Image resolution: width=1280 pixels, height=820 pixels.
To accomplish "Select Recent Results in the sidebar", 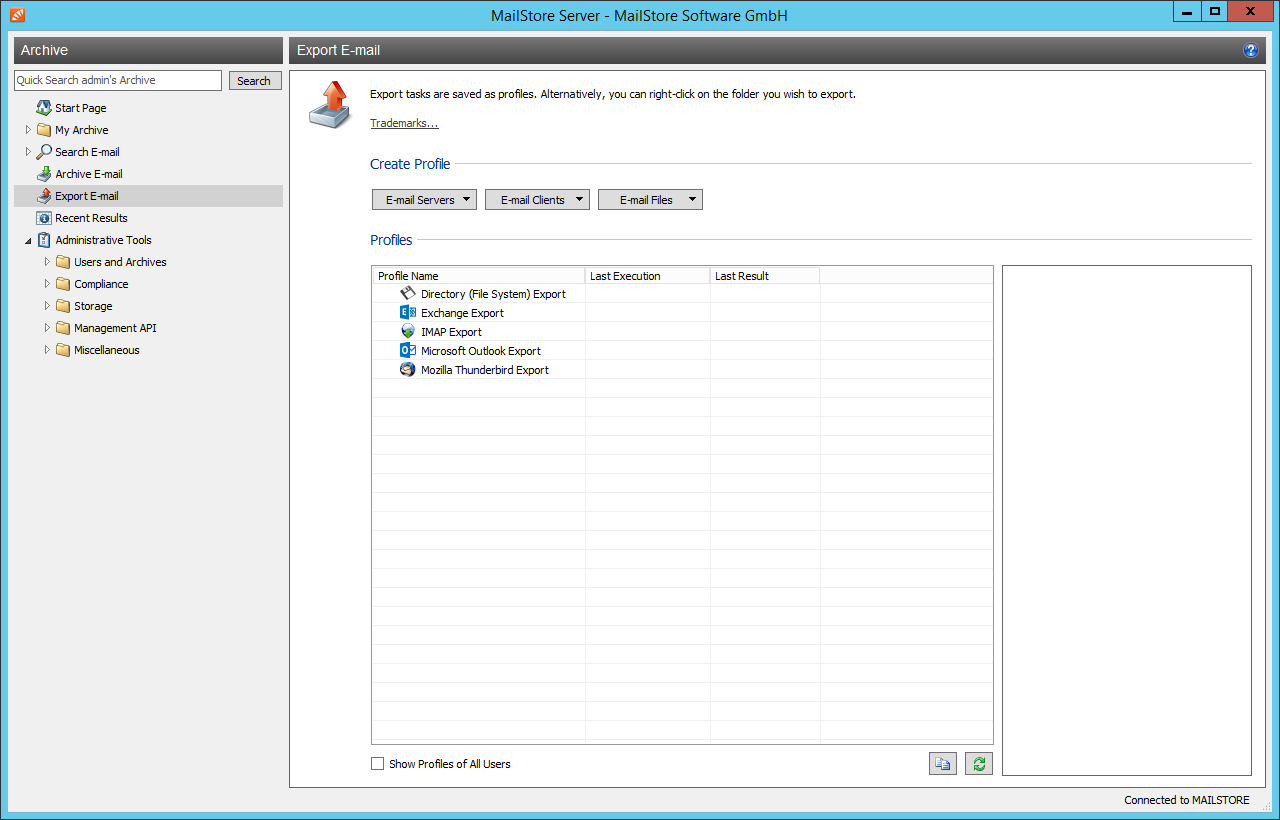I will [91, 218].
